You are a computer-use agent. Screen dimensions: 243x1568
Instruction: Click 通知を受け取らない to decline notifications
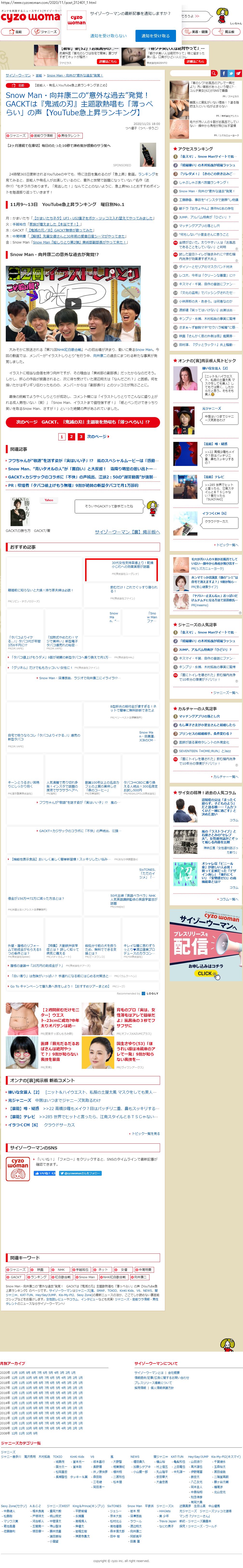pos(108,35)
